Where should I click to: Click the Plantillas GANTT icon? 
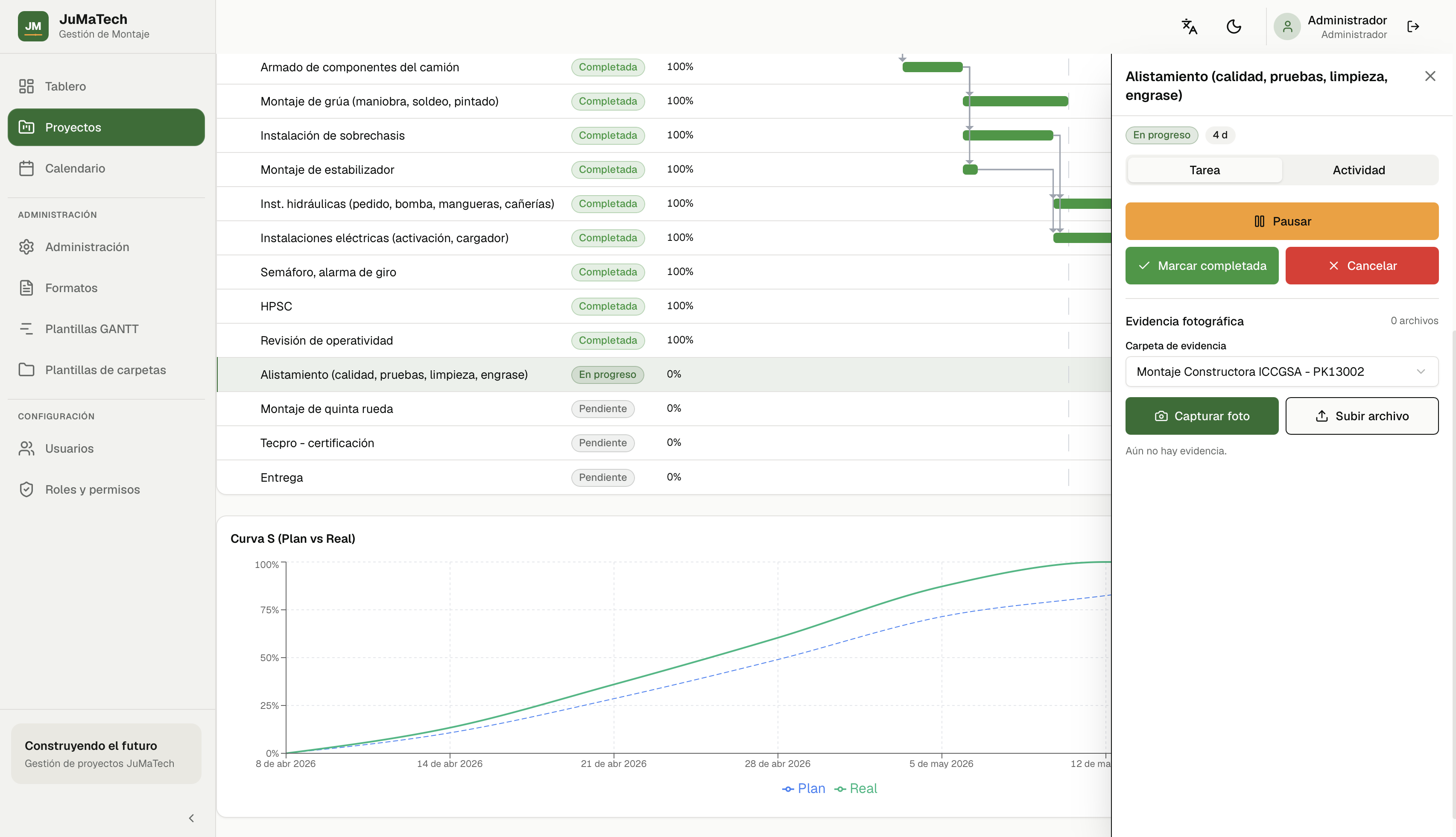(26, 329)
